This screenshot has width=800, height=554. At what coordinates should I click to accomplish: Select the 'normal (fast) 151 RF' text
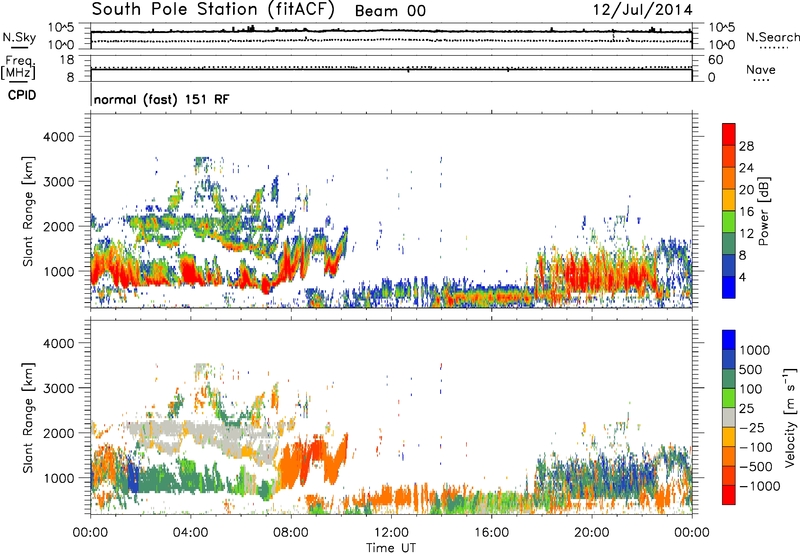[x=162, y=99]
